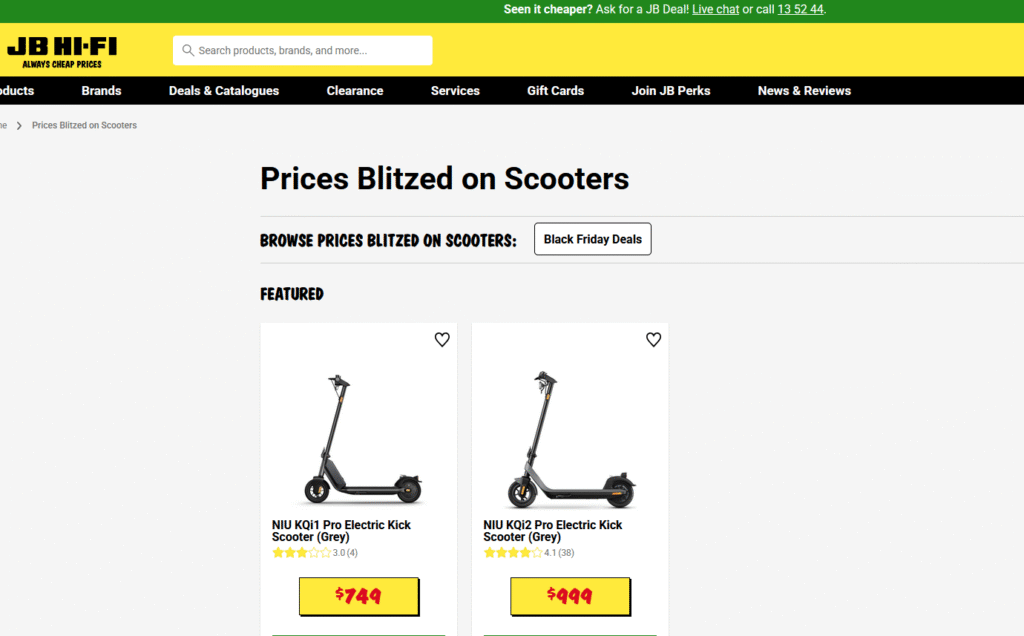1024x636 pixels.
Task: Click the search magnifier icon
Action: coord(188,50)
